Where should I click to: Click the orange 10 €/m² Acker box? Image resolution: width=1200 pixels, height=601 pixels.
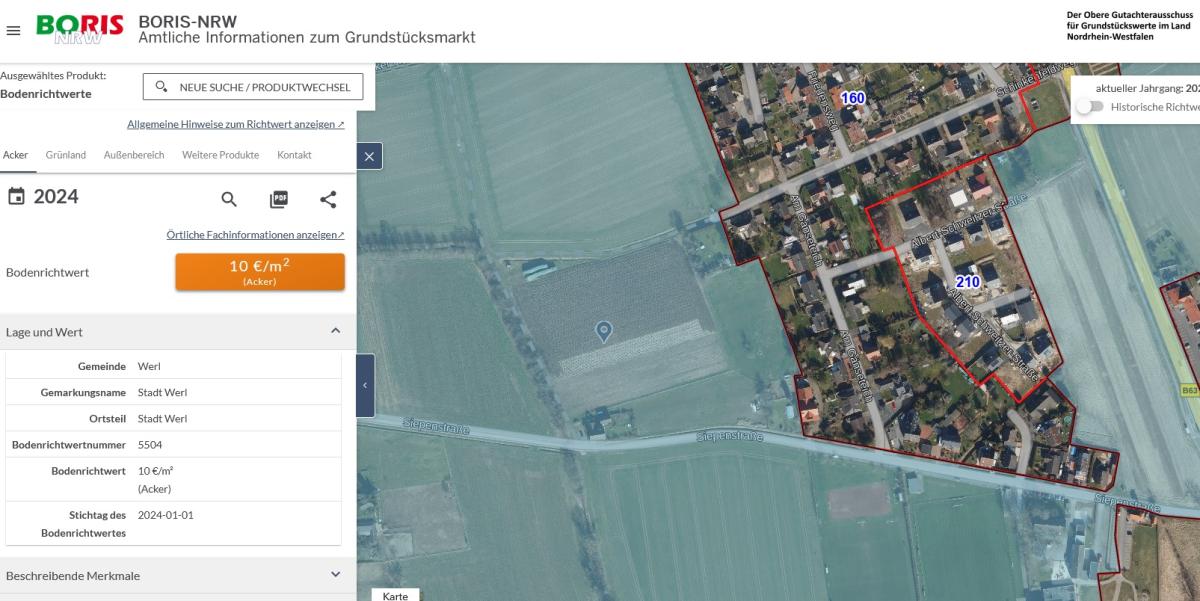260,272
